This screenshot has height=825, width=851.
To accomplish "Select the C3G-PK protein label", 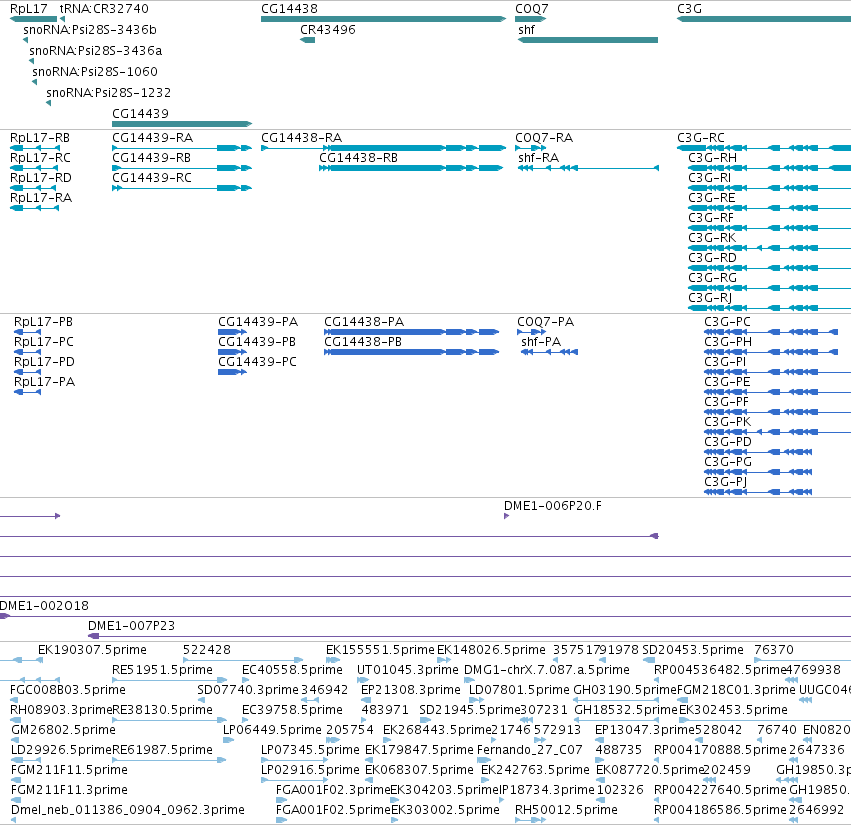I will pos(728,422).
